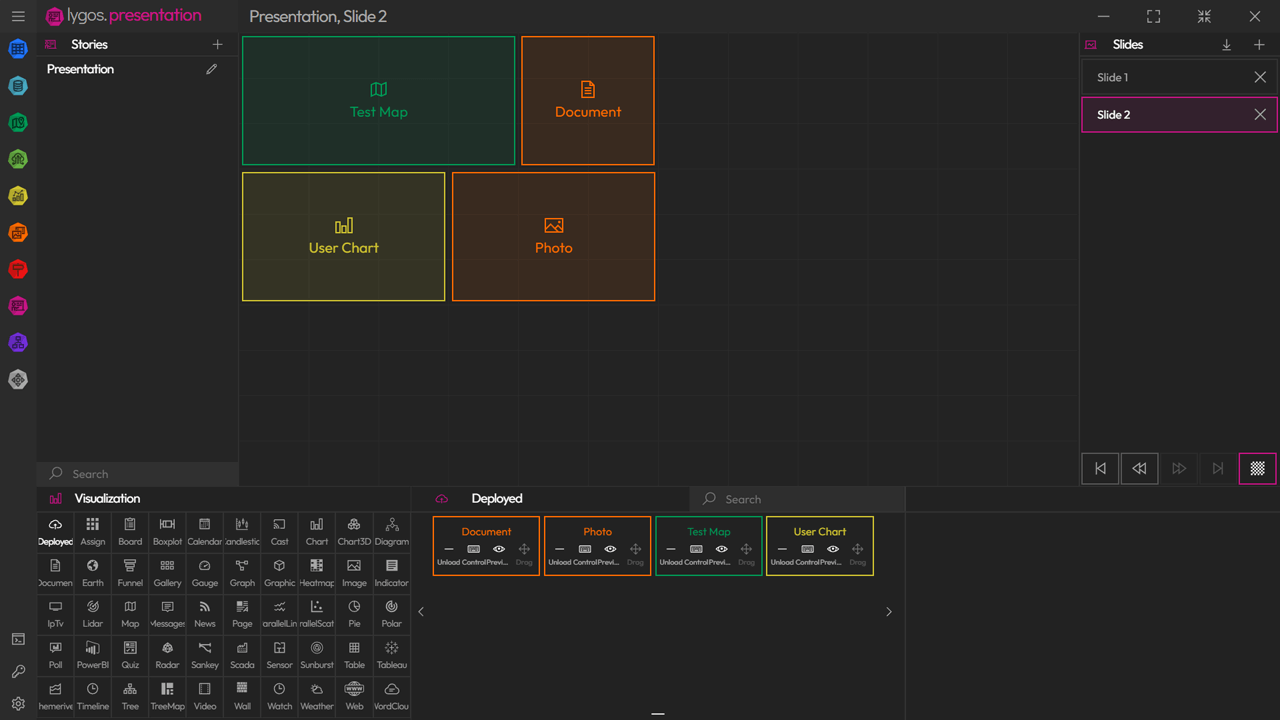Toggle Preview visibility for the Document element
Viewport: 1280px width, 720px height.
click(x=498, y=549)
